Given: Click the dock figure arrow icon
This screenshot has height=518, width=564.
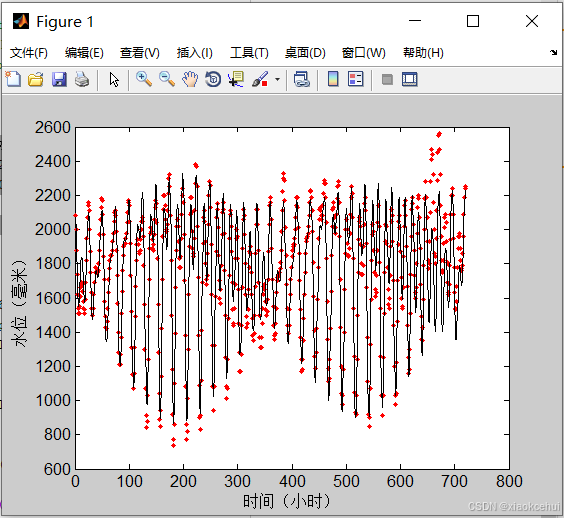Looking at the screenshot, I should [x=553, y=53].
